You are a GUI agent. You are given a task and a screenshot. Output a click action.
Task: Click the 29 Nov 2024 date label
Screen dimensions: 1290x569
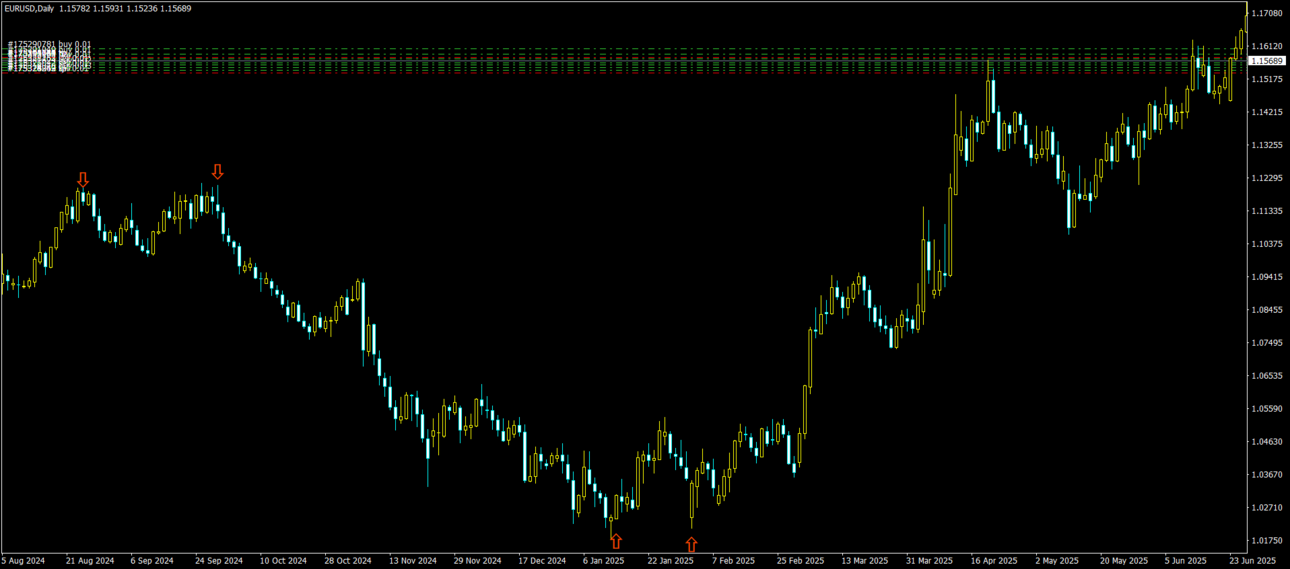pyautogui.click(x=477, y=561)
